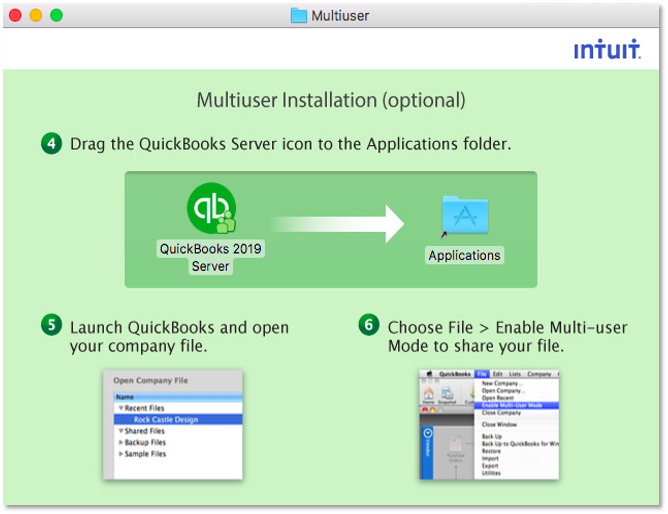This screenshot has width=668, height=514.
Task: Click the Applications label text
Action: 464,255
